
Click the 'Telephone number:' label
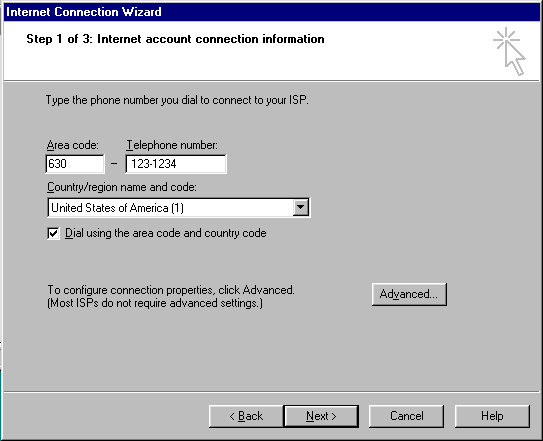(172, 145)
